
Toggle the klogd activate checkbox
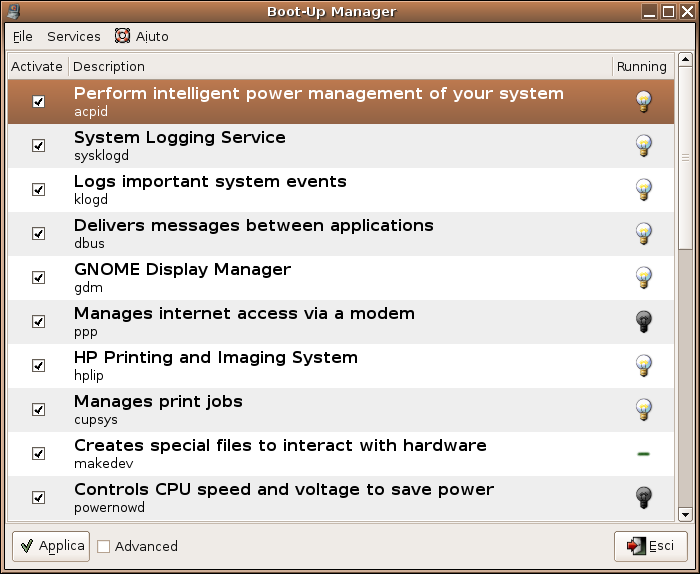click(x=38, y=190)
